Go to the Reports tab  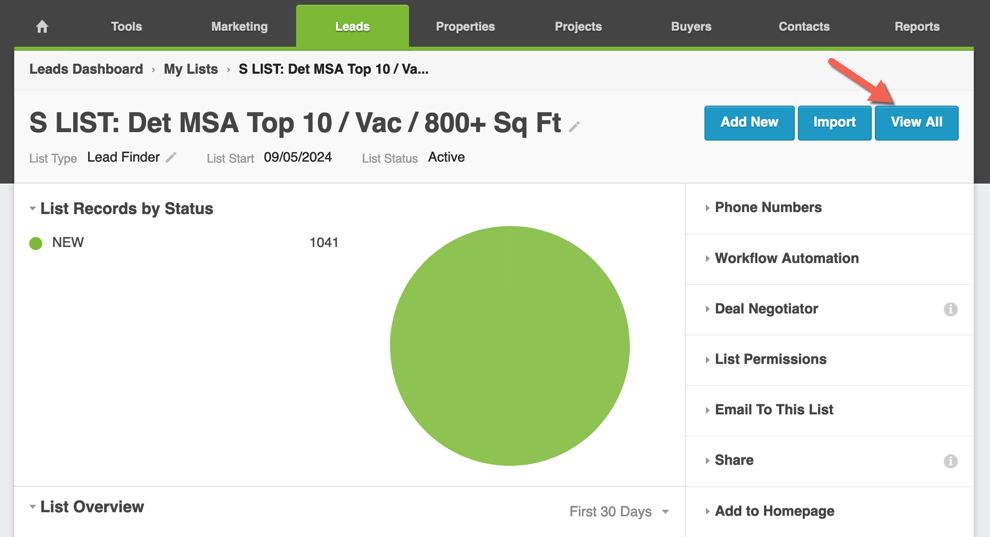tap(916, 27)
